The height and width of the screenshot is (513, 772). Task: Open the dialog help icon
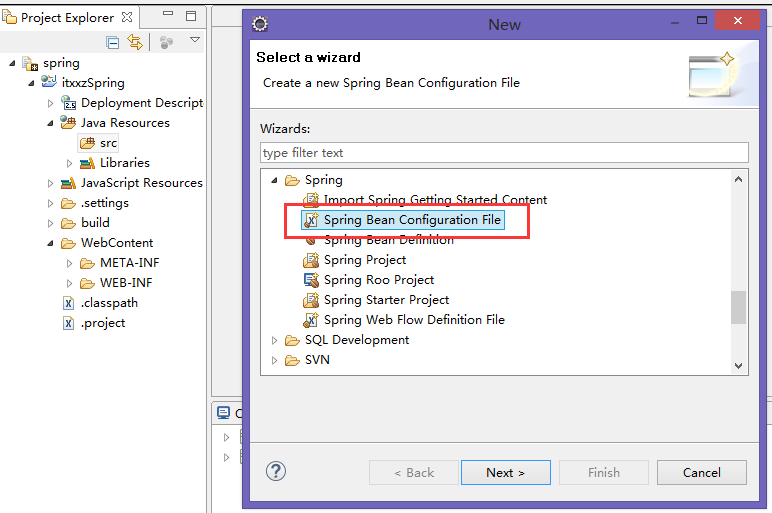[276, 471]
